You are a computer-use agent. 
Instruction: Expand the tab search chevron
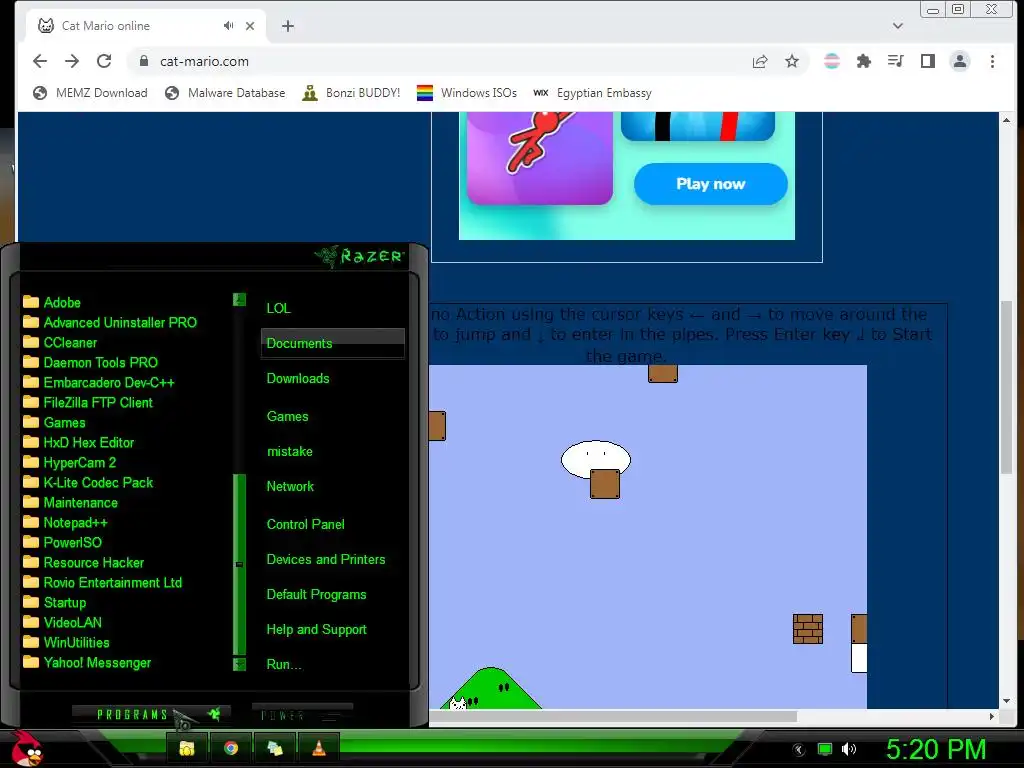tap(898, 26)
